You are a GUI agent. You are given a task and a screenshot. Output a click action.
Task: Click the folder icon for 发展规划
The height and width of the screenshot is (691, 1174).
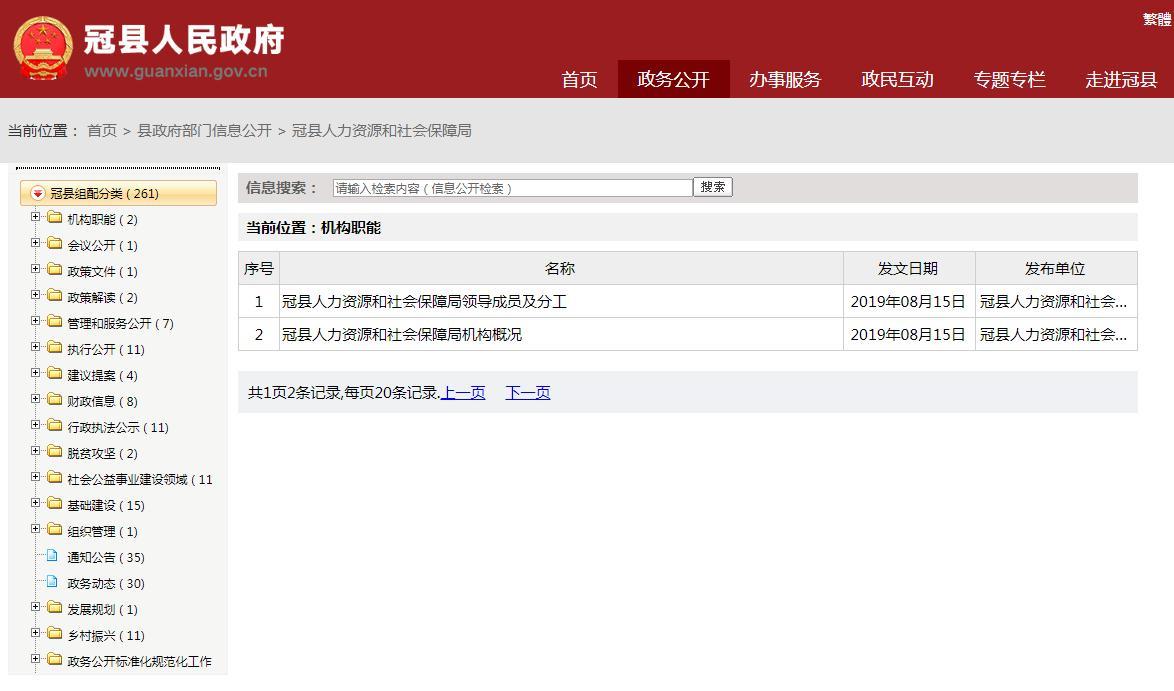click(x=55, y=608)
